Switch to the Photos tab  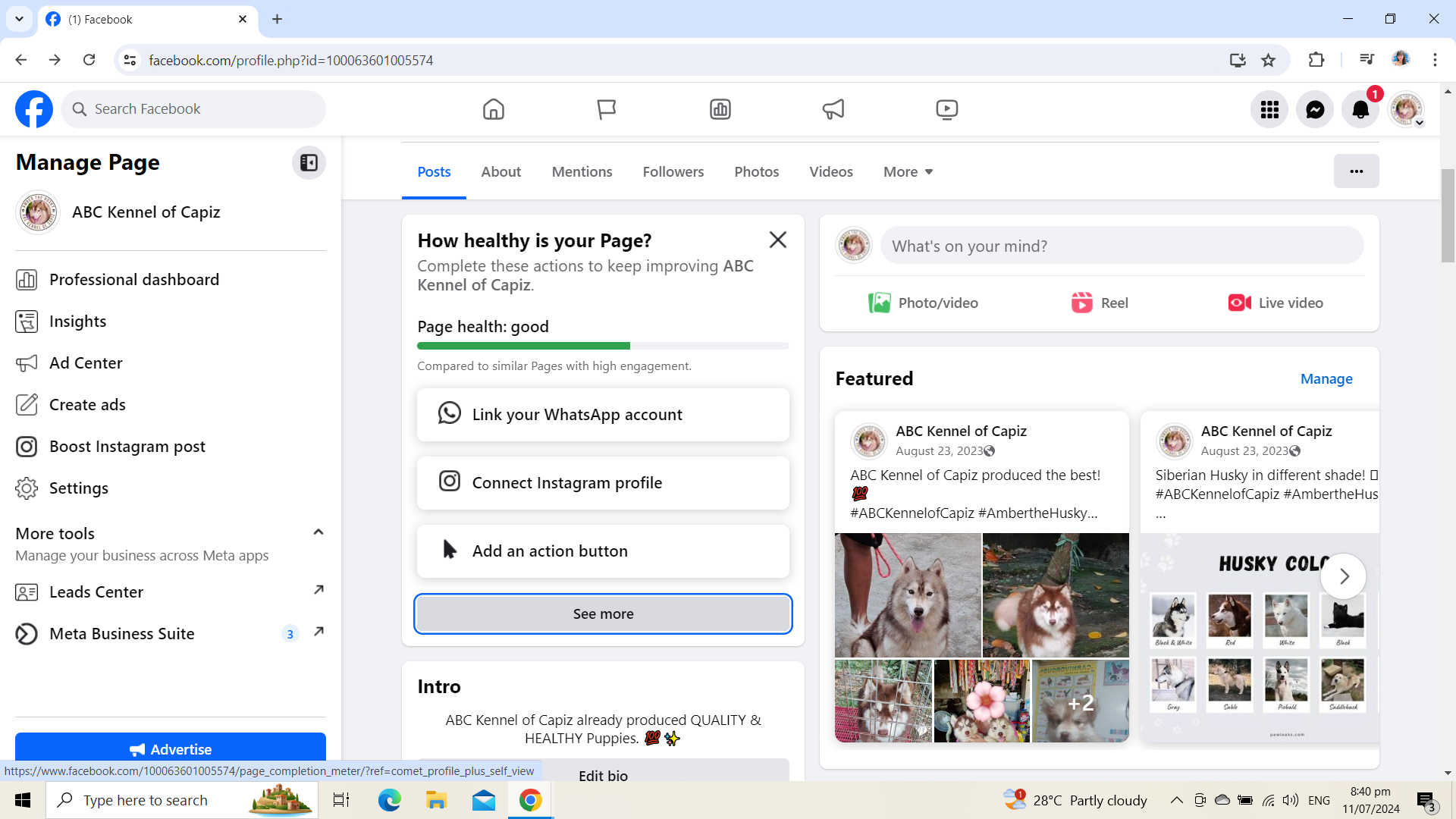[x=756, y=172]
